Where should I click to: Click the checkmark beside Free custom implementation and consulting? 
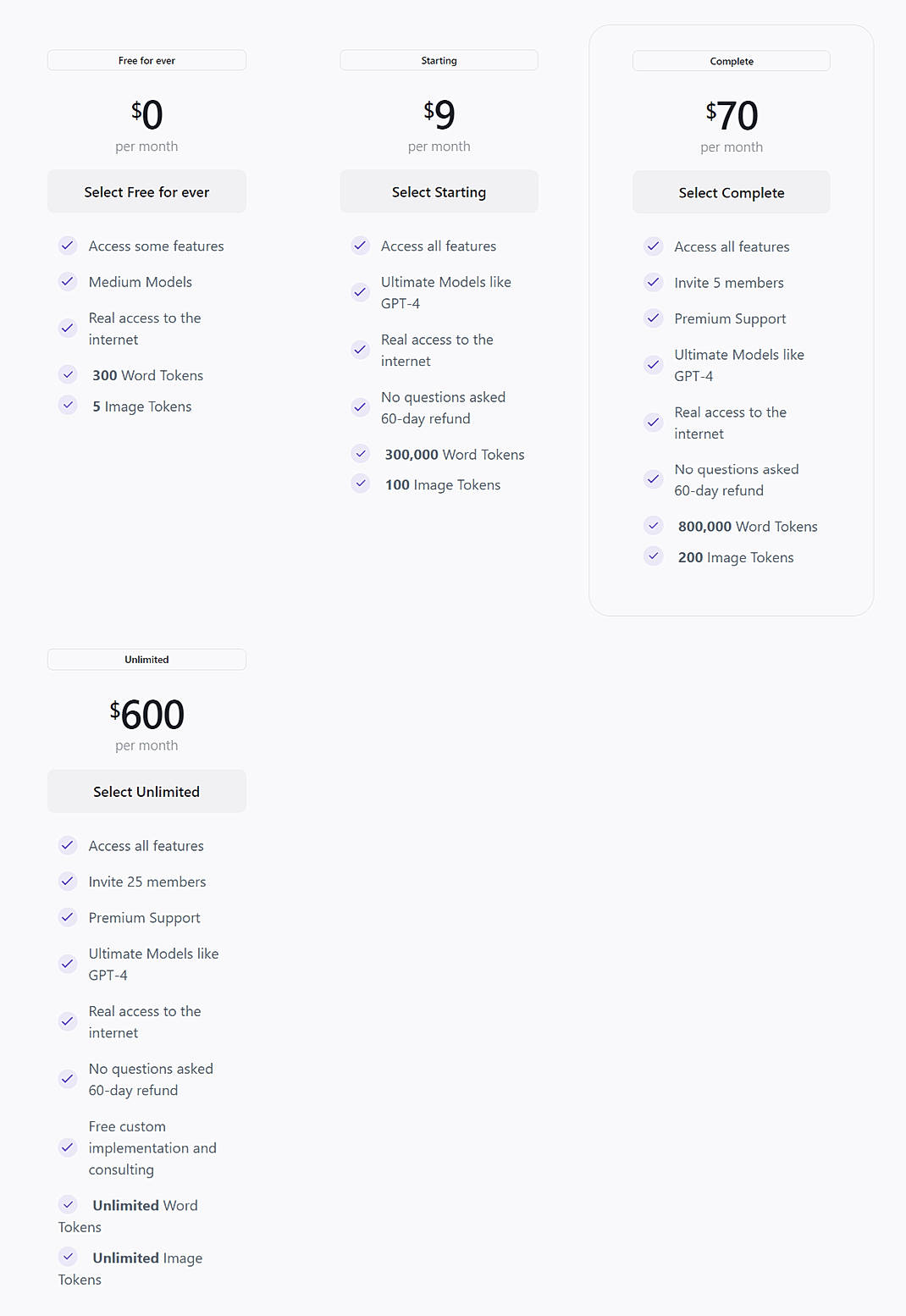(68, 1147)
